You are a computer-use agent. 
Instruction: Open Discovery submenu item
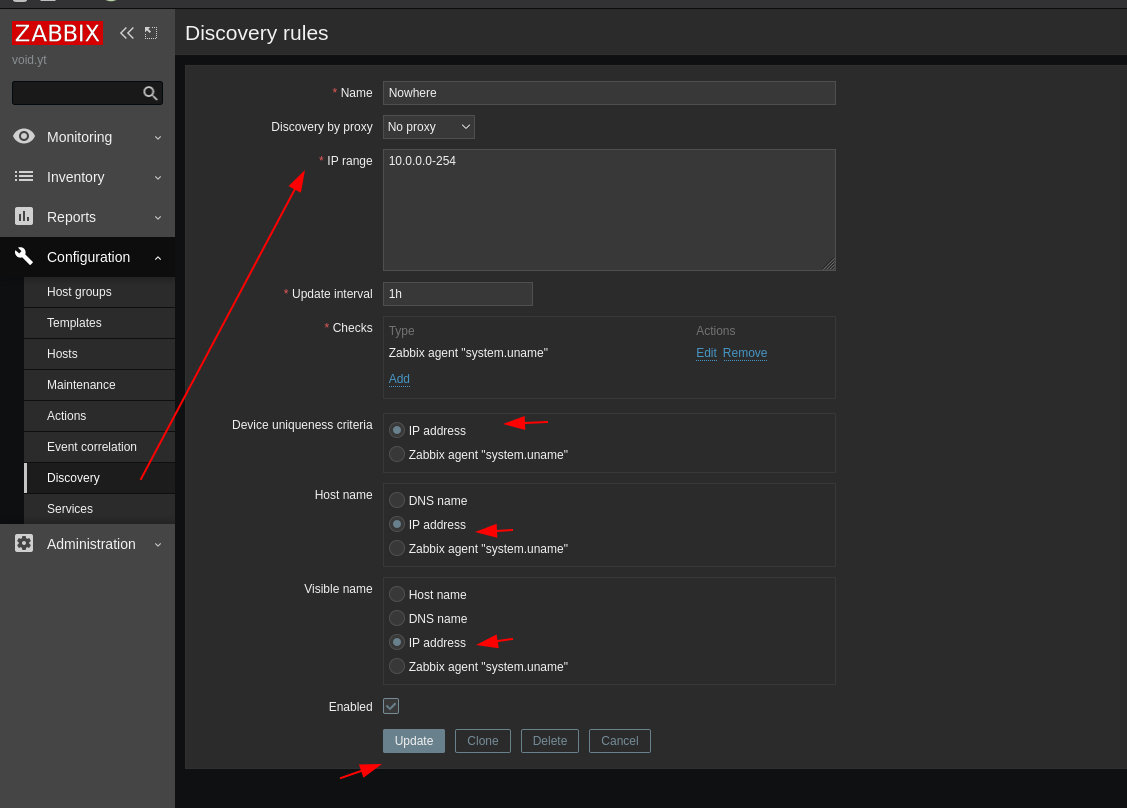click(99, 477)
